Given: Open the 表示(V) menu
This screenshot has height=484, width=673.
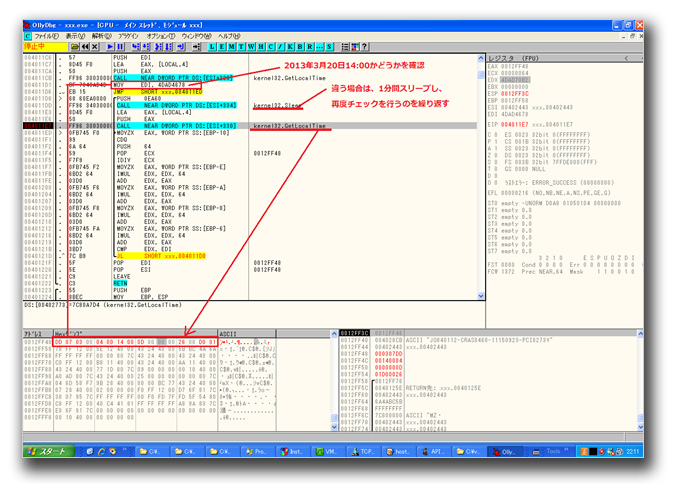Looking at the screenshot, I should (x=75, y=36).
